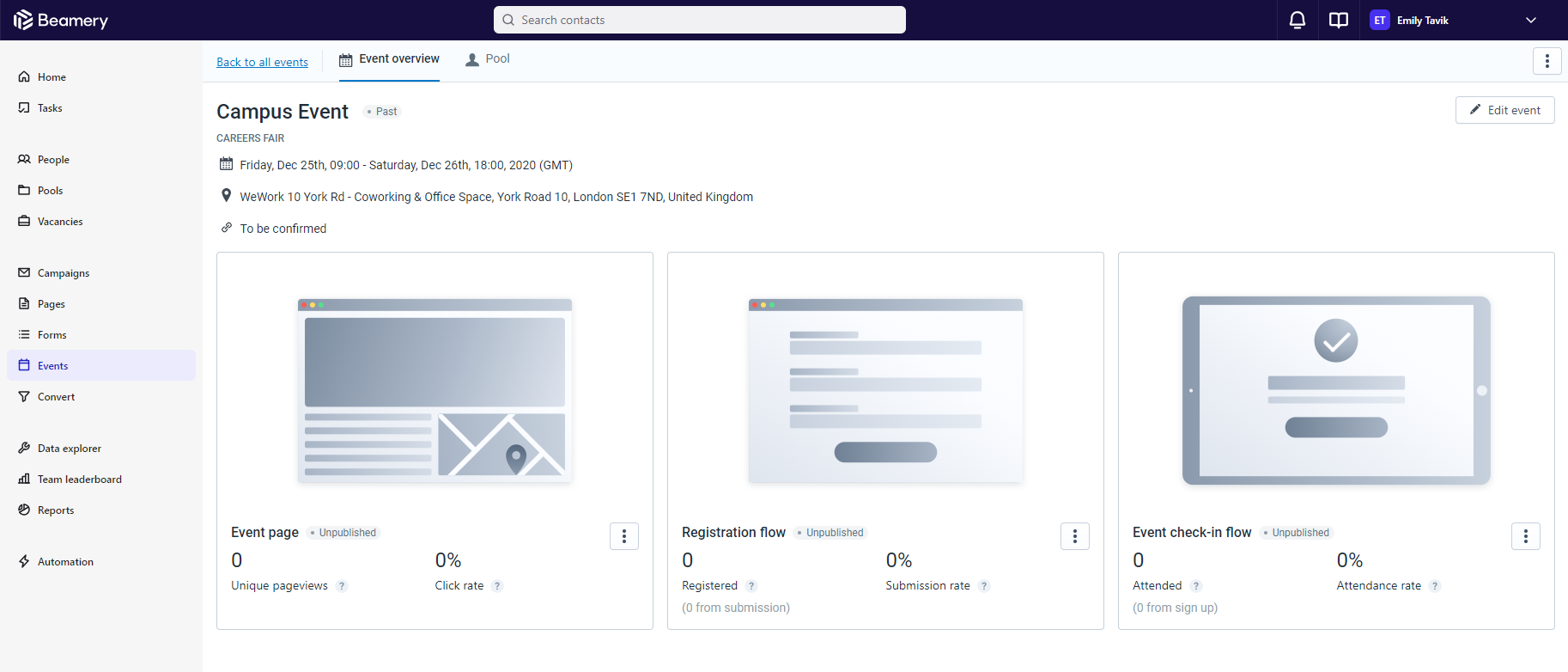Open the help book icon

(x=1338, y=20)
